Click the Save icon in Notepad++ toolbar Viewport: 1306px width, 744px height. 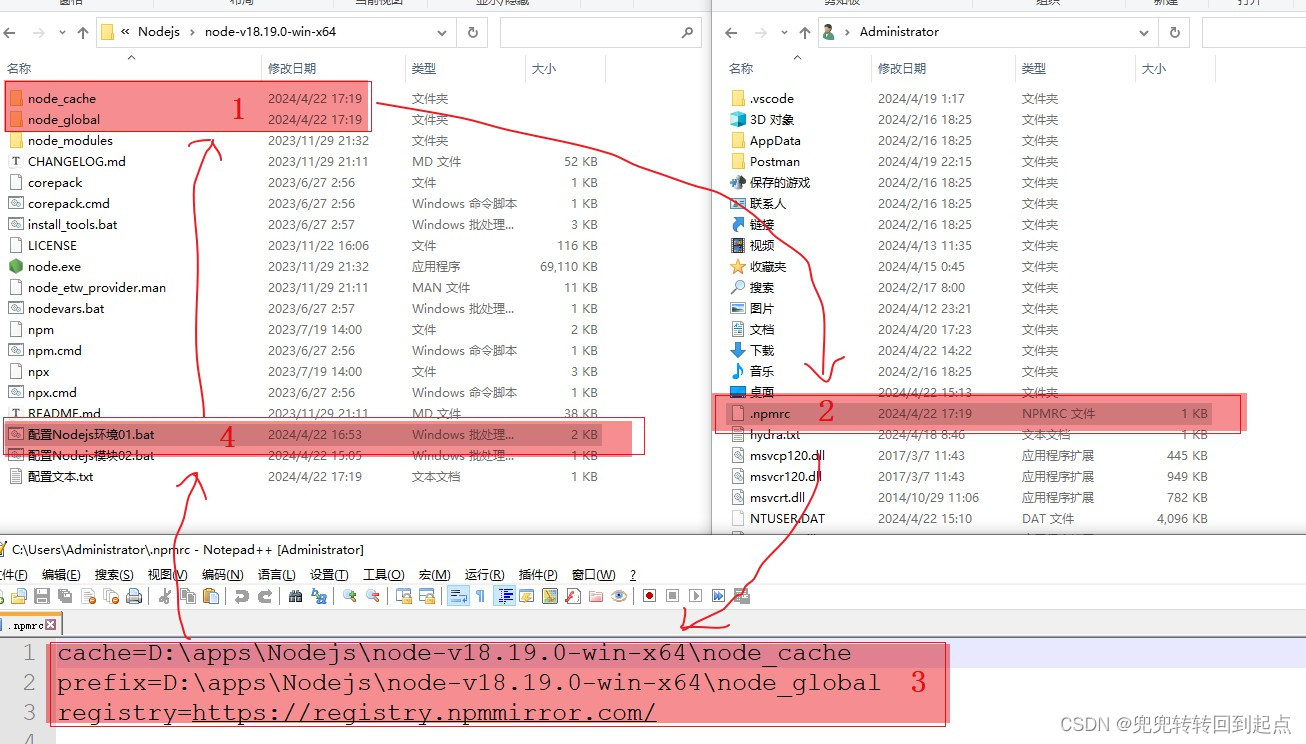[42, 596]
